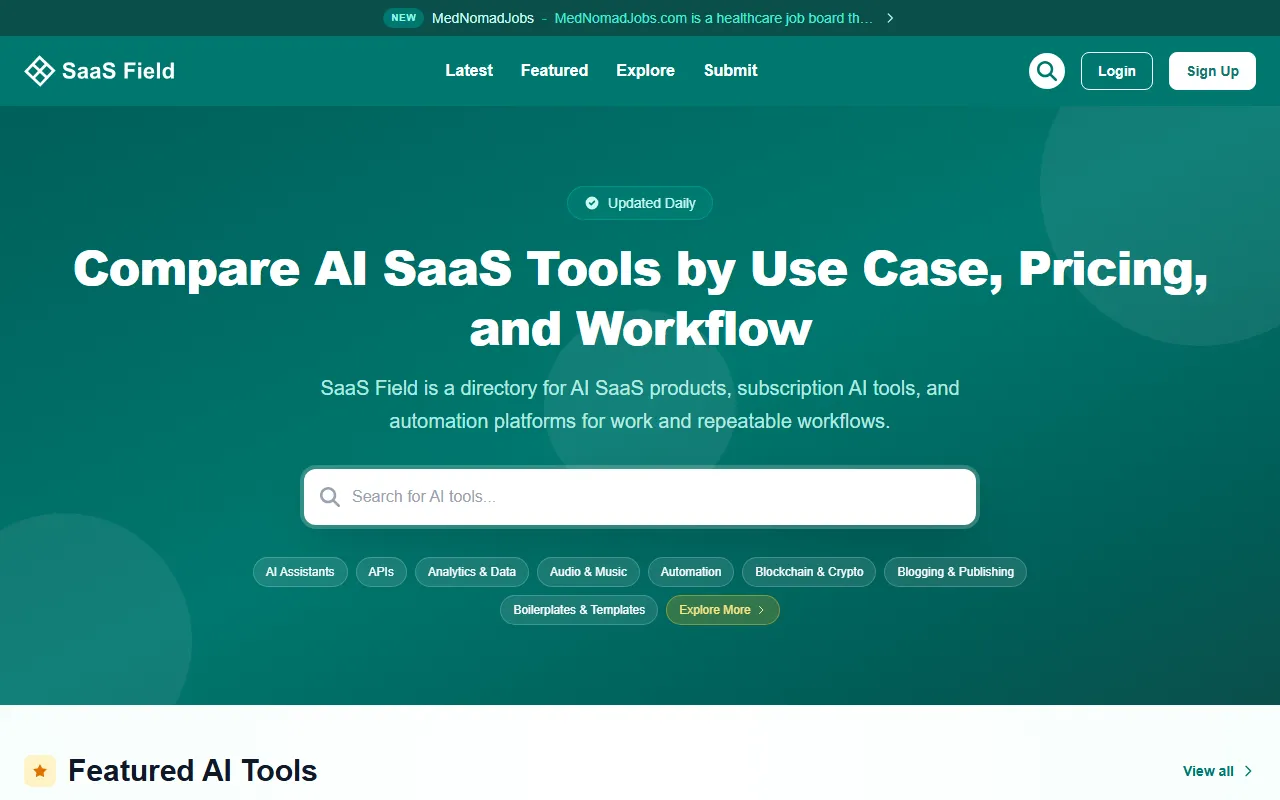Open the Explore nav menu item
The height and width of the screenshot is (800, 1280).
pyautogui.click(x=645, y=71)
